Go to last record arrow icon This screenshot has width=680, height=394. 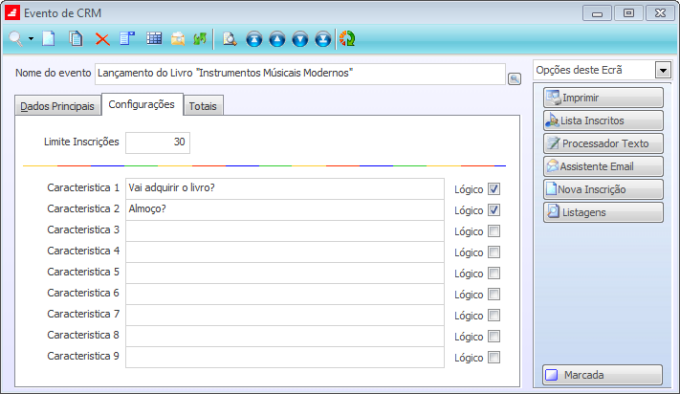click(x=323, y=39)
